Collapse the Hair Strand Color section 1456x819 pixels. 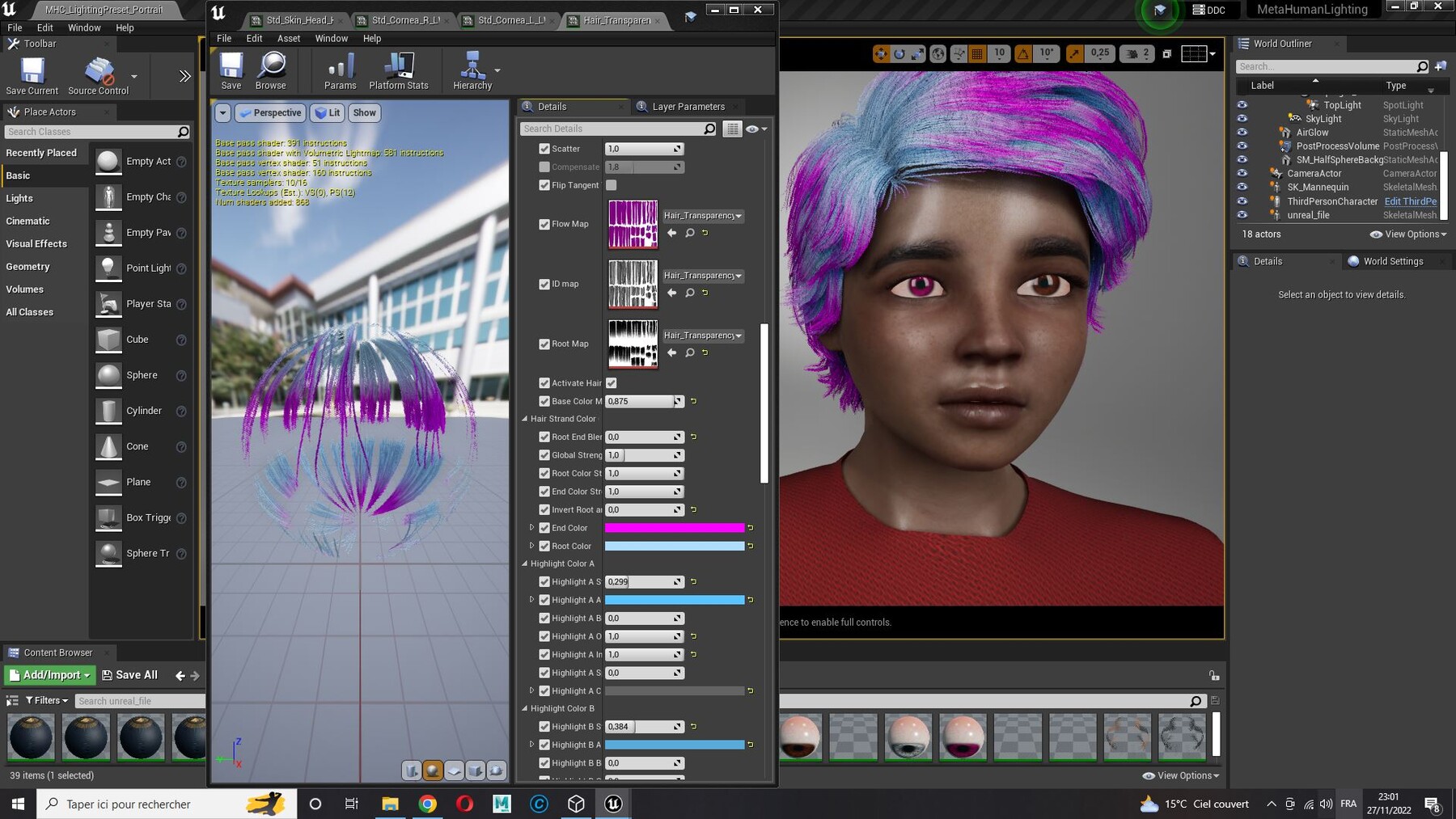525,419
